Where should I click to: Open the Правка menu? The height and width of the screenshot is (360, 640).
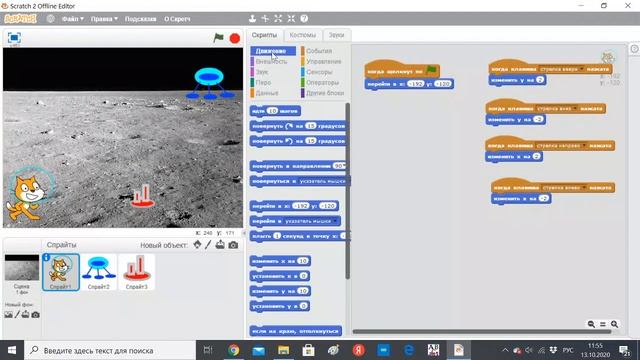[104, 19]
